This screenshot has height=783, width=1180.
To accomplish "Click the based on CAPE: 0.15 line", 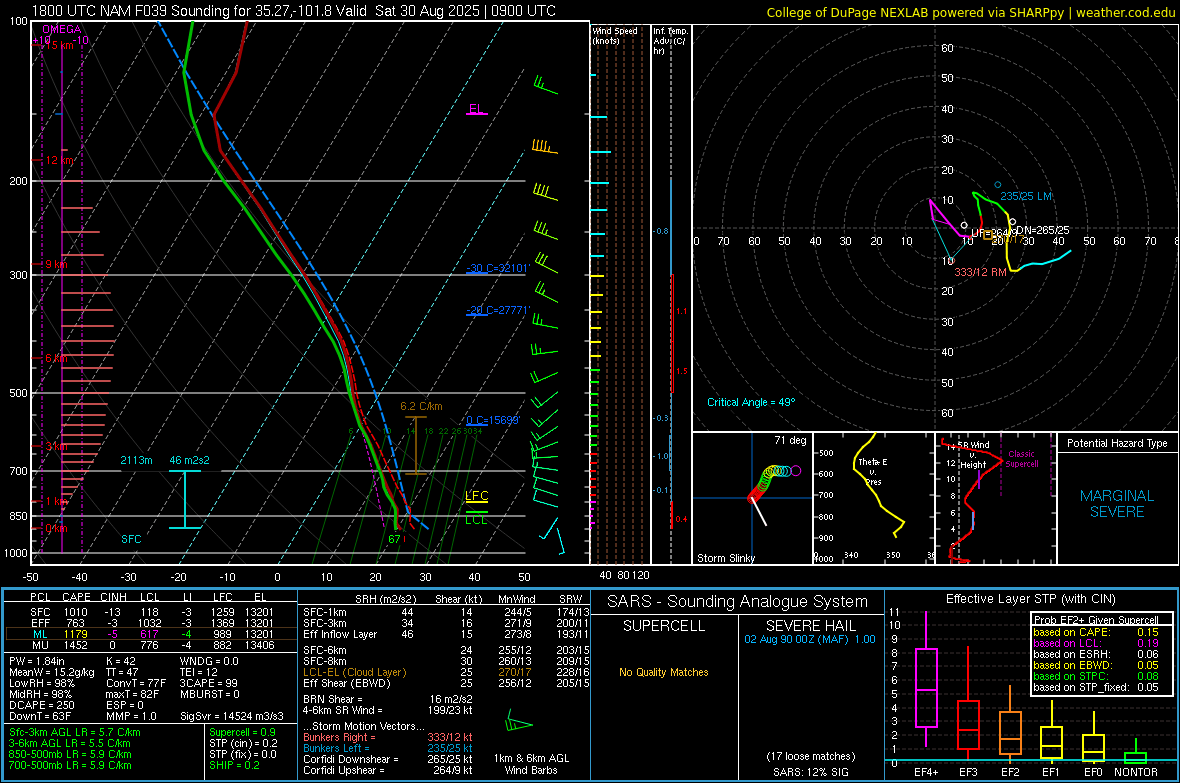I will point(1096,632).
